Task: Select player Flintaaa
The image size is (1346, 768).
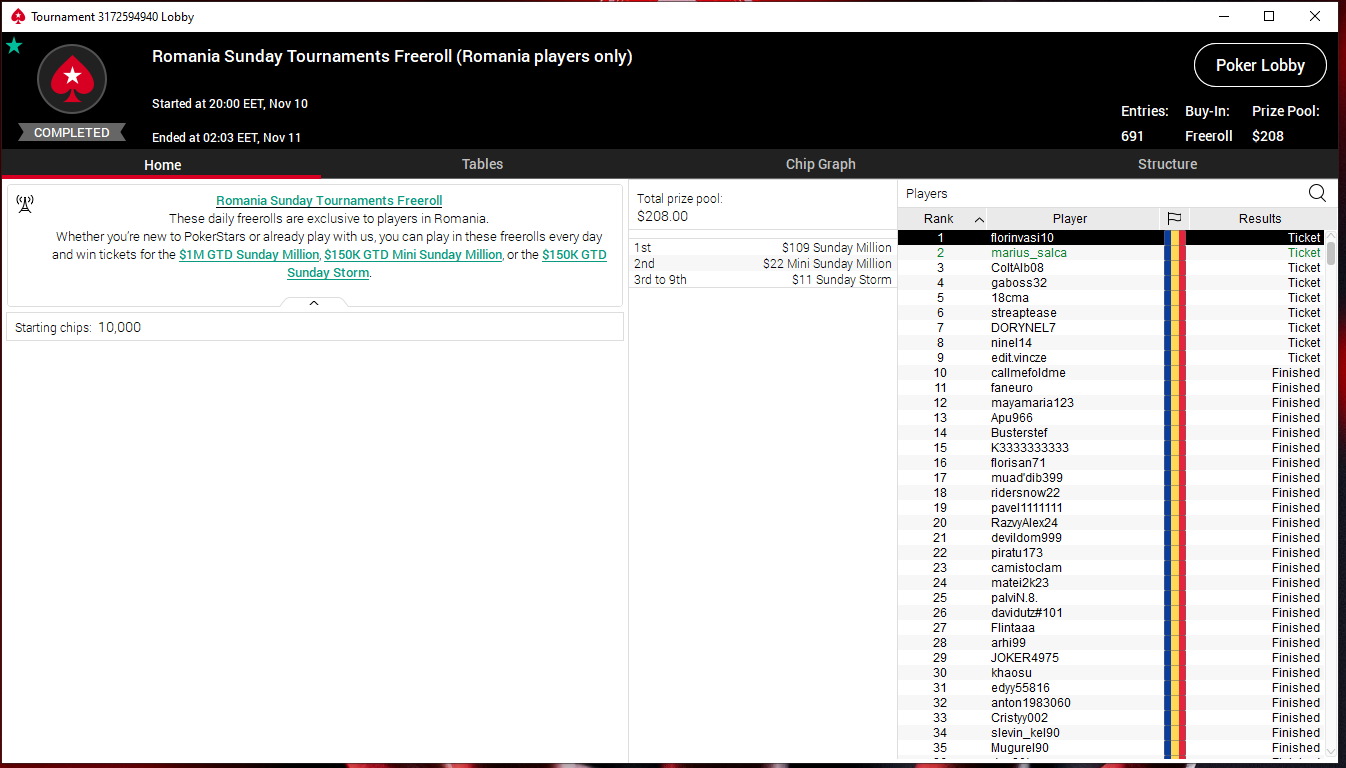Action: pos(1111,628)
